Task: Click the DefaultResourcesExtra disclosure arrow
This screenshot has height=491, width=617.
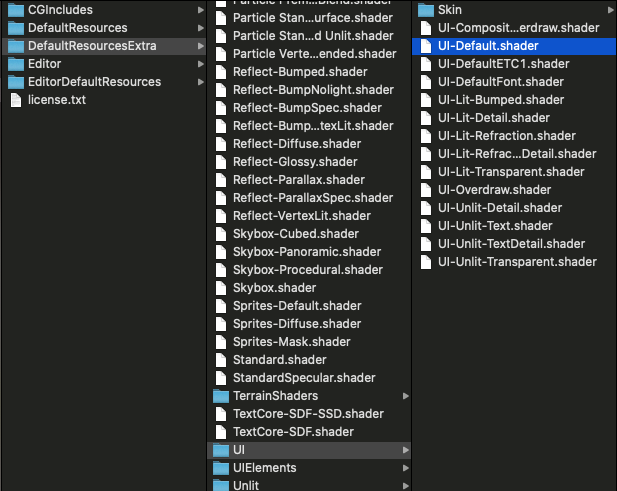Action: click(201, 46)
